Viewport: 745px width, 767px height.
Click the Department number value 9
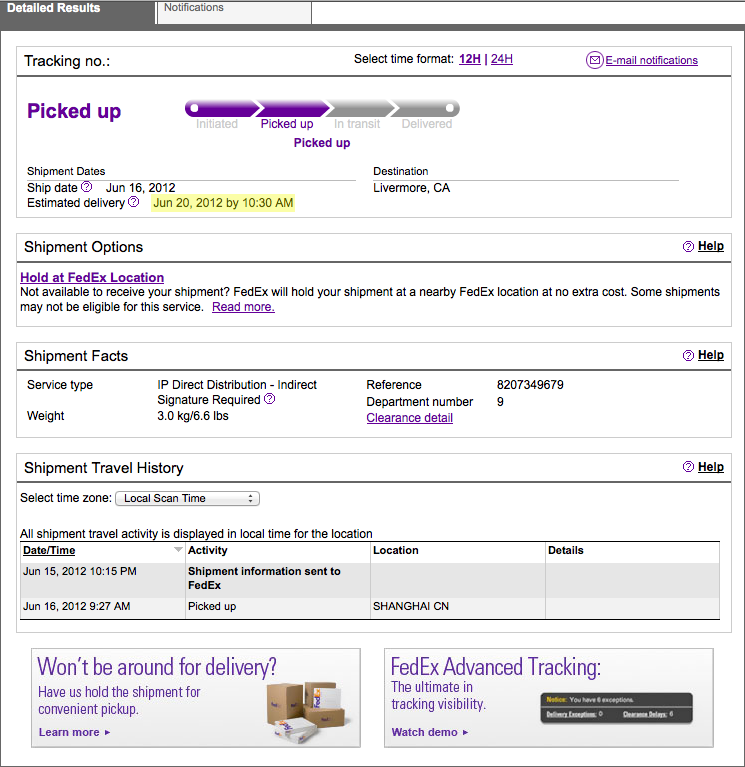tap(500, 402)
